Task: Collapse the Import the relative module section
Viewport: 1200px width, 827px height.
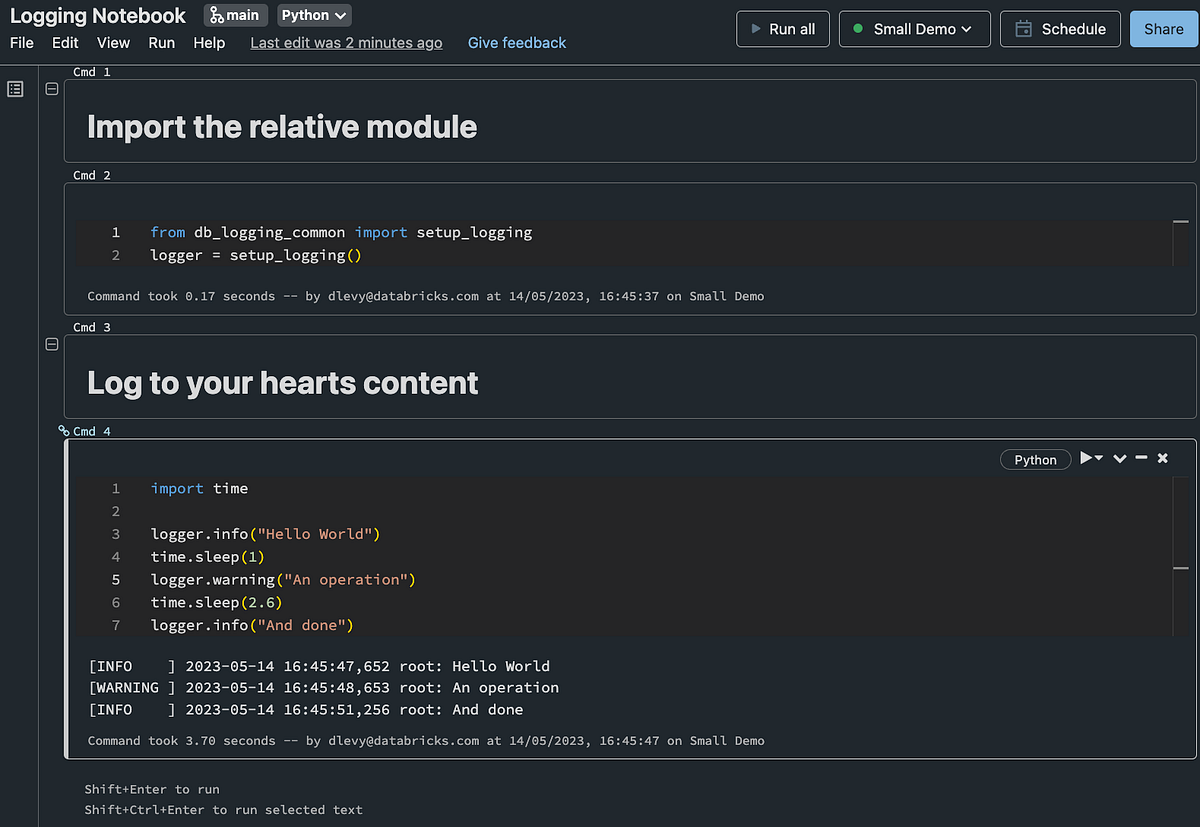Action: (51, 88)
